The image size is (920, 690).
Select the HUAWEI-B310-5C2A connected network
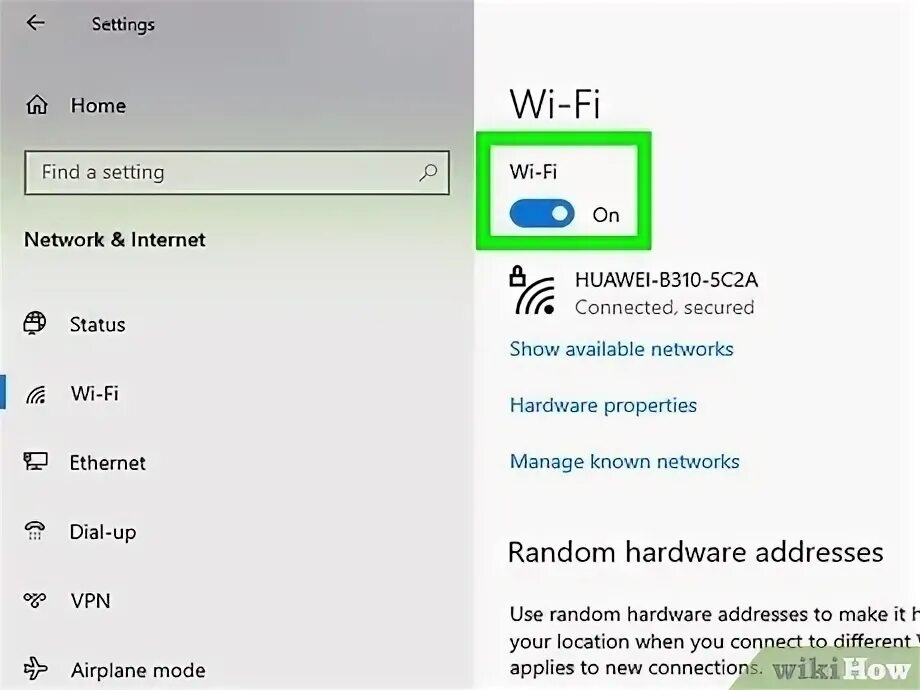[x=634, y=292]
